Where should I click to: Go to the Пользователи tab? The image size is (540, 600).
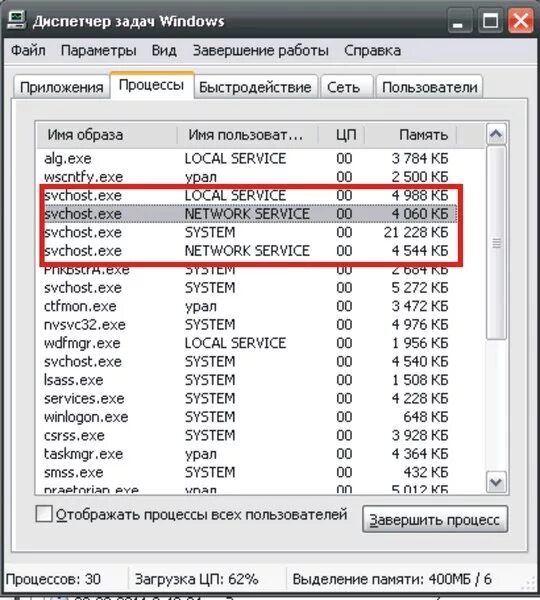pyautogui.click(x=429, y=87)
